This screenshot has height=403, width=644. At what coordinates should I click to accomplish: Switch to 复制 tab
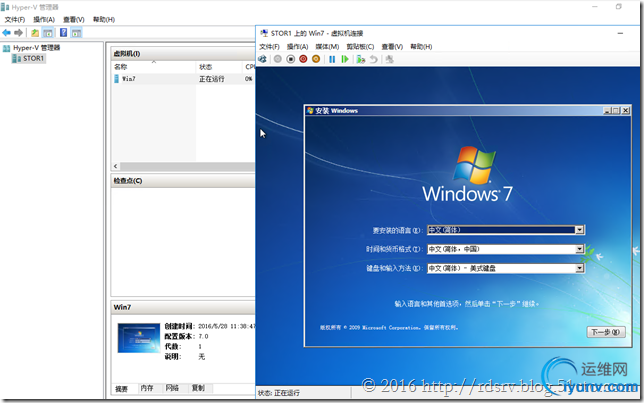click(198, 388)
